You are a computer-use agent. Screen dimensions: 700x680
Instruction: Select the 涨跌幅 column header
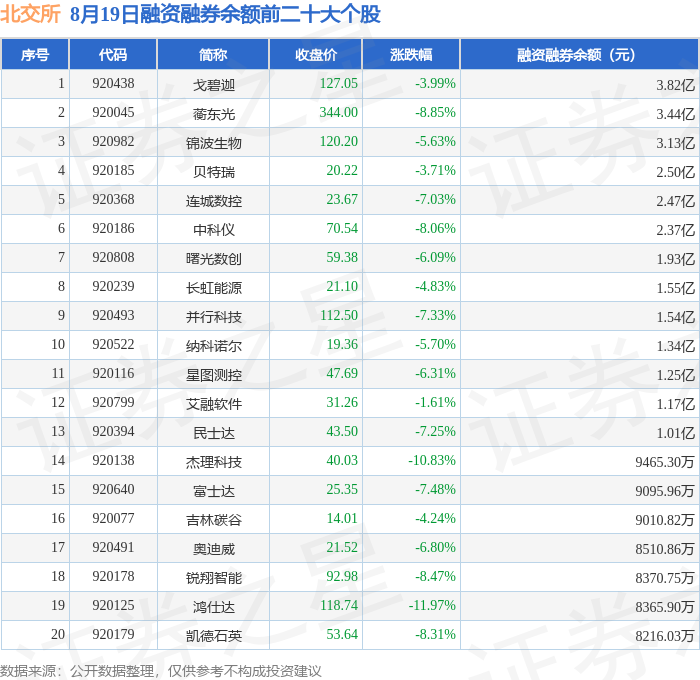(411, 54)
